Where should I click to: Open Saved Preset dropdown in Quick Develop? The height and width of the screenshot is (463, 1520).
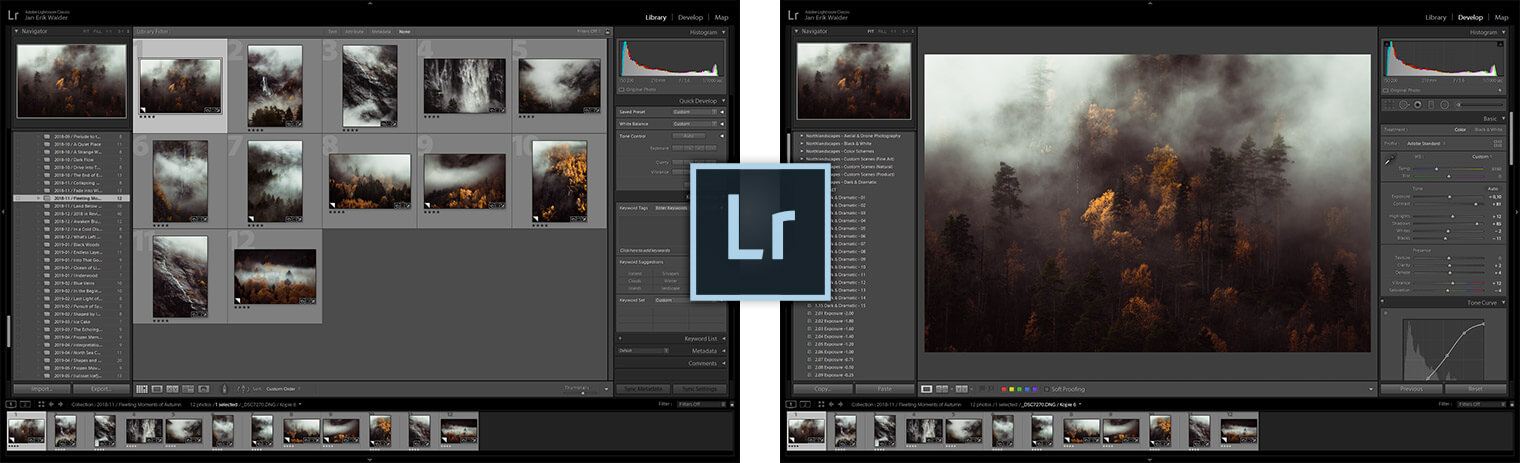tap(695, 112)
